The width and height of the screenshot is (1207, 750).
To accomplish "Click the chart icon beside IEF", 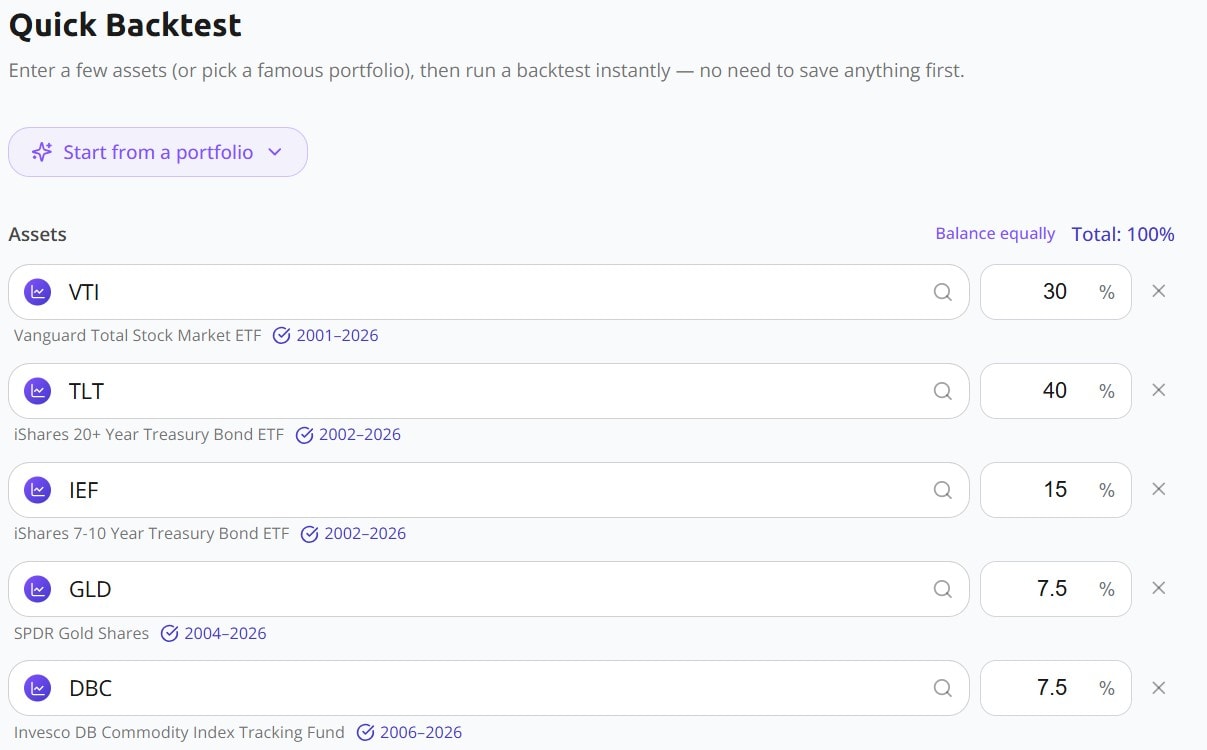I will 38,490.
